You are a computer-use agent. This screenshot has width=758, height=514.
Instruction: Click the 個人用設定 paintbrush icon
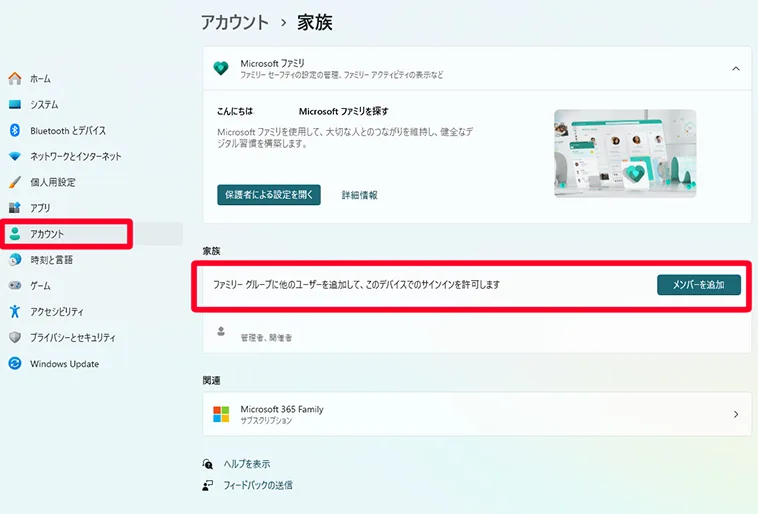click(15, 183)
